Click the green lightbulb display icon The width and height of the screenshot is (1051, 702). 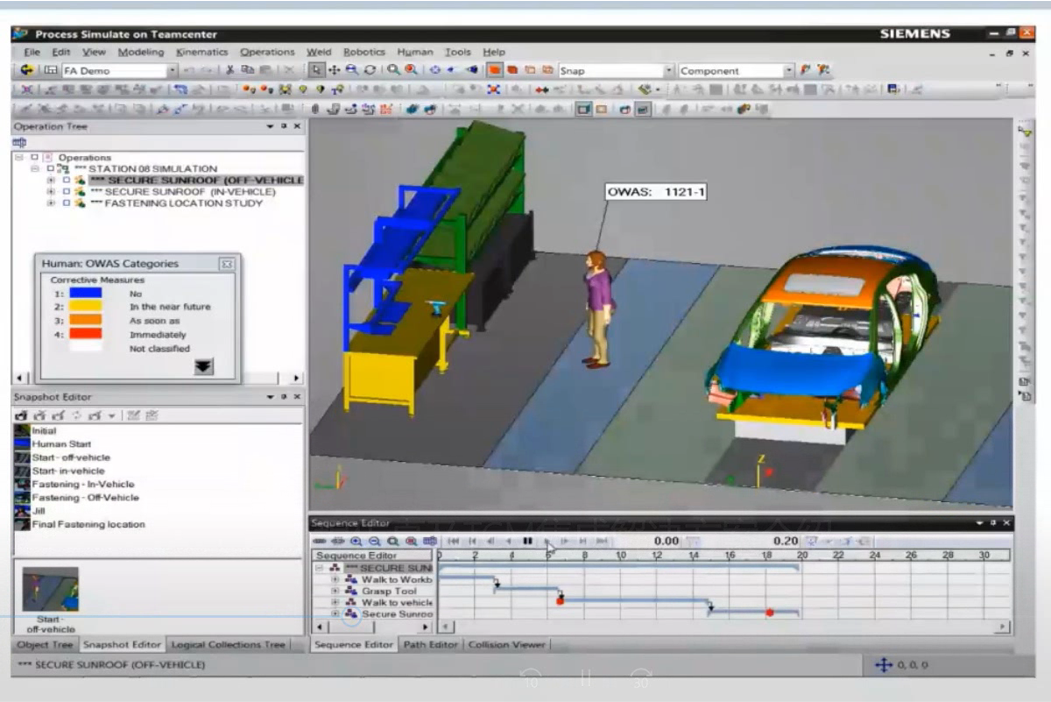303,89
